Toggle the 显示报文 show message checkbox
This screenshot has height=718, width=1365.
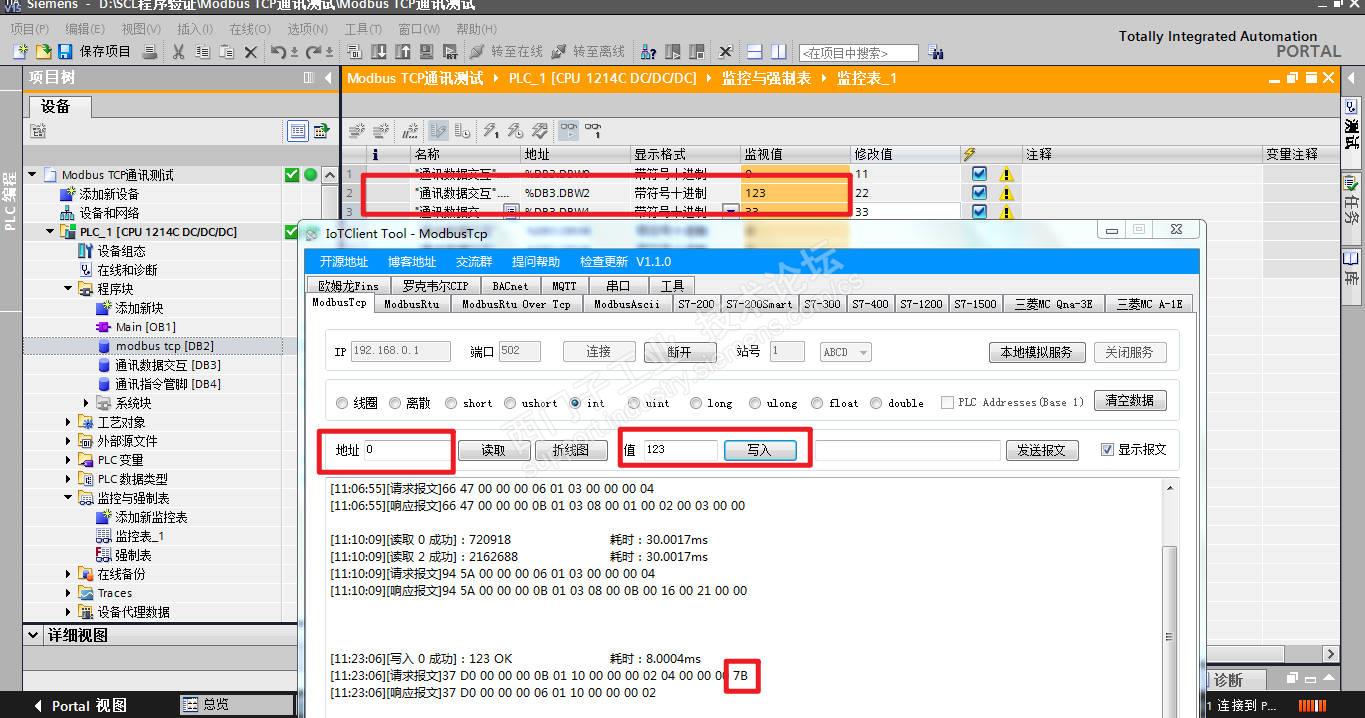click(x=1107, y=449)
